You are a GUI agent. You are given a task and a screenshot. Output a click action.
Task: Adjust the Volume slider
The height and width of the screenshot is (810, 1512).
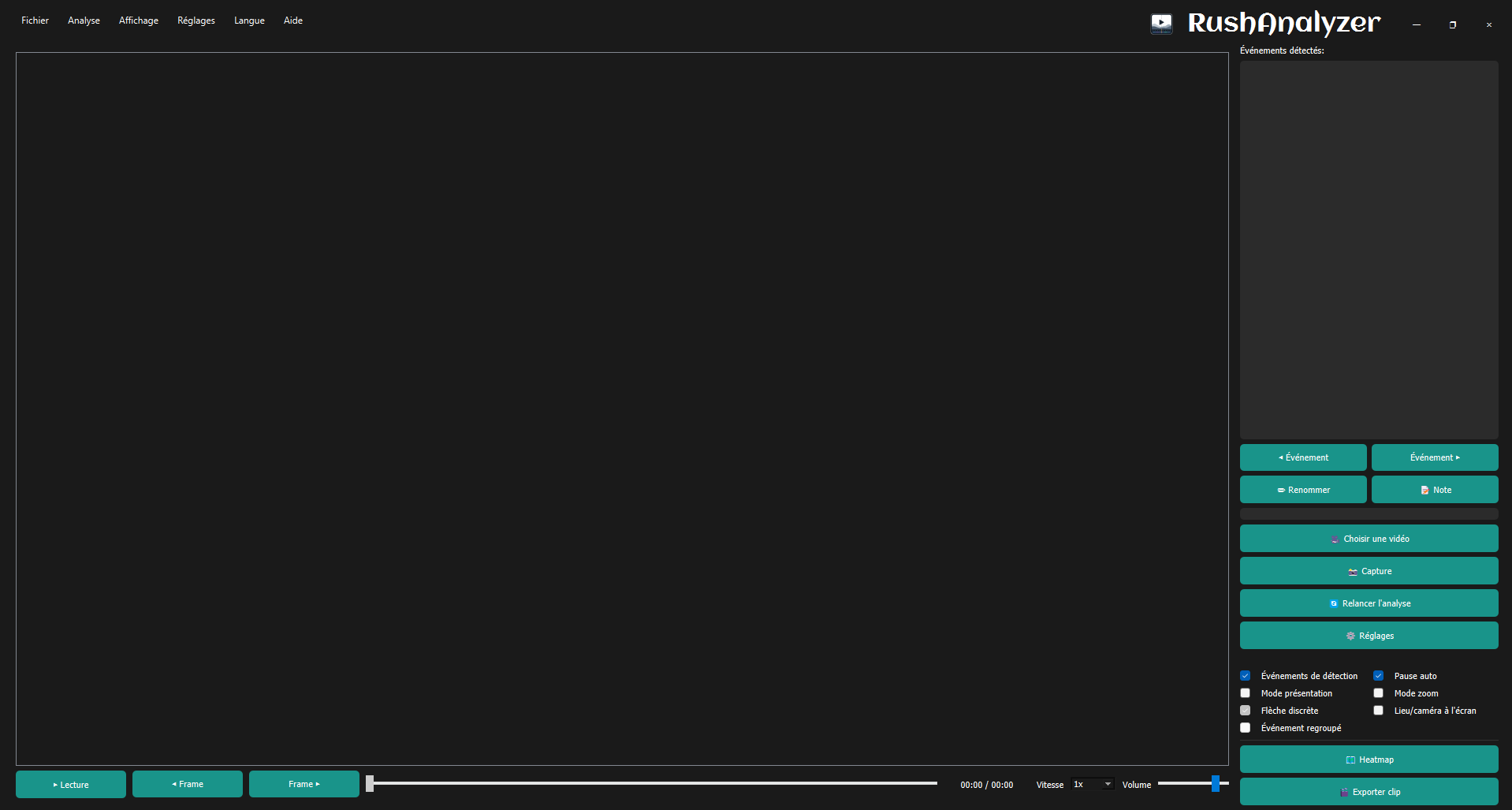point(1193,783)
